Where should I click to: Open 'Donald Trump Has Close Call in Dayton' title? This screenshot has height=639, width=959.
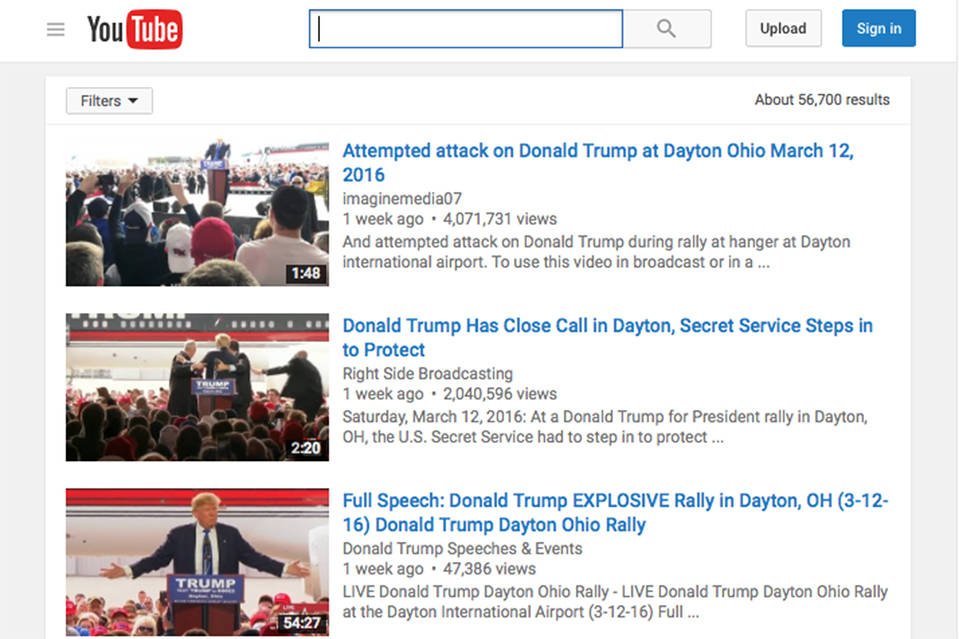click(x=607, y=338)
